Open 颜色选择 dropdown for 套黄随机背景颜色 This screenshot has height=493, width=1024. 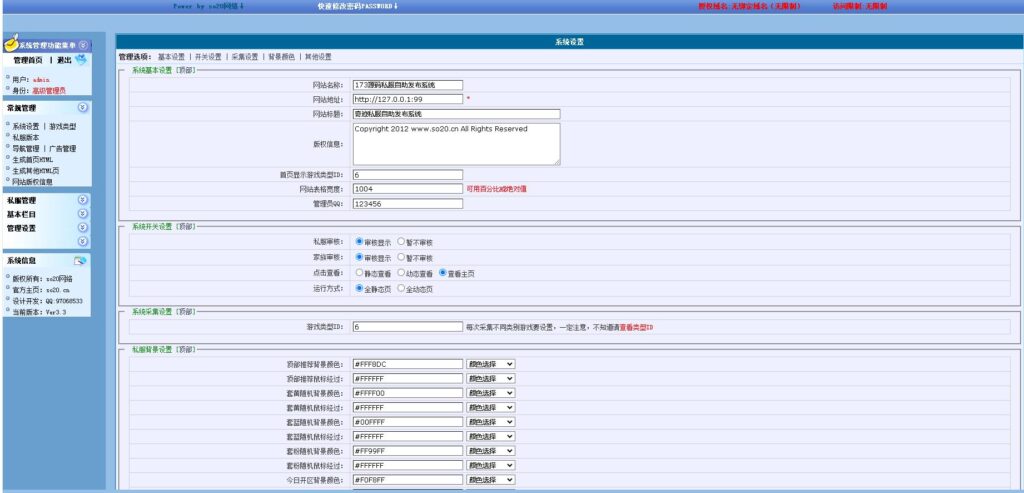[490, 393]
